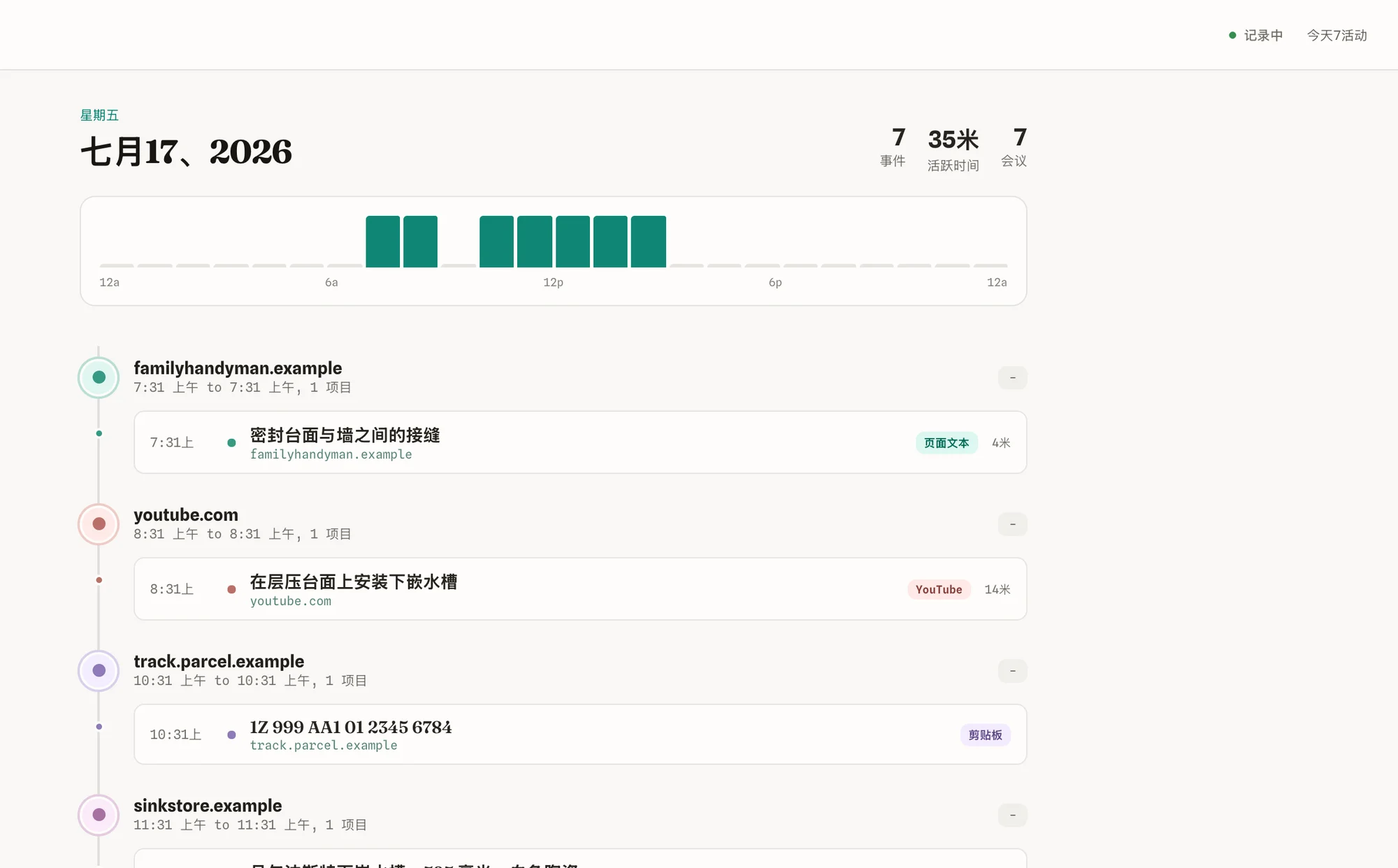Click the familyhandyman.example group heading
The width and height of the screenshot is (1398, 868).
coord(238,368)
